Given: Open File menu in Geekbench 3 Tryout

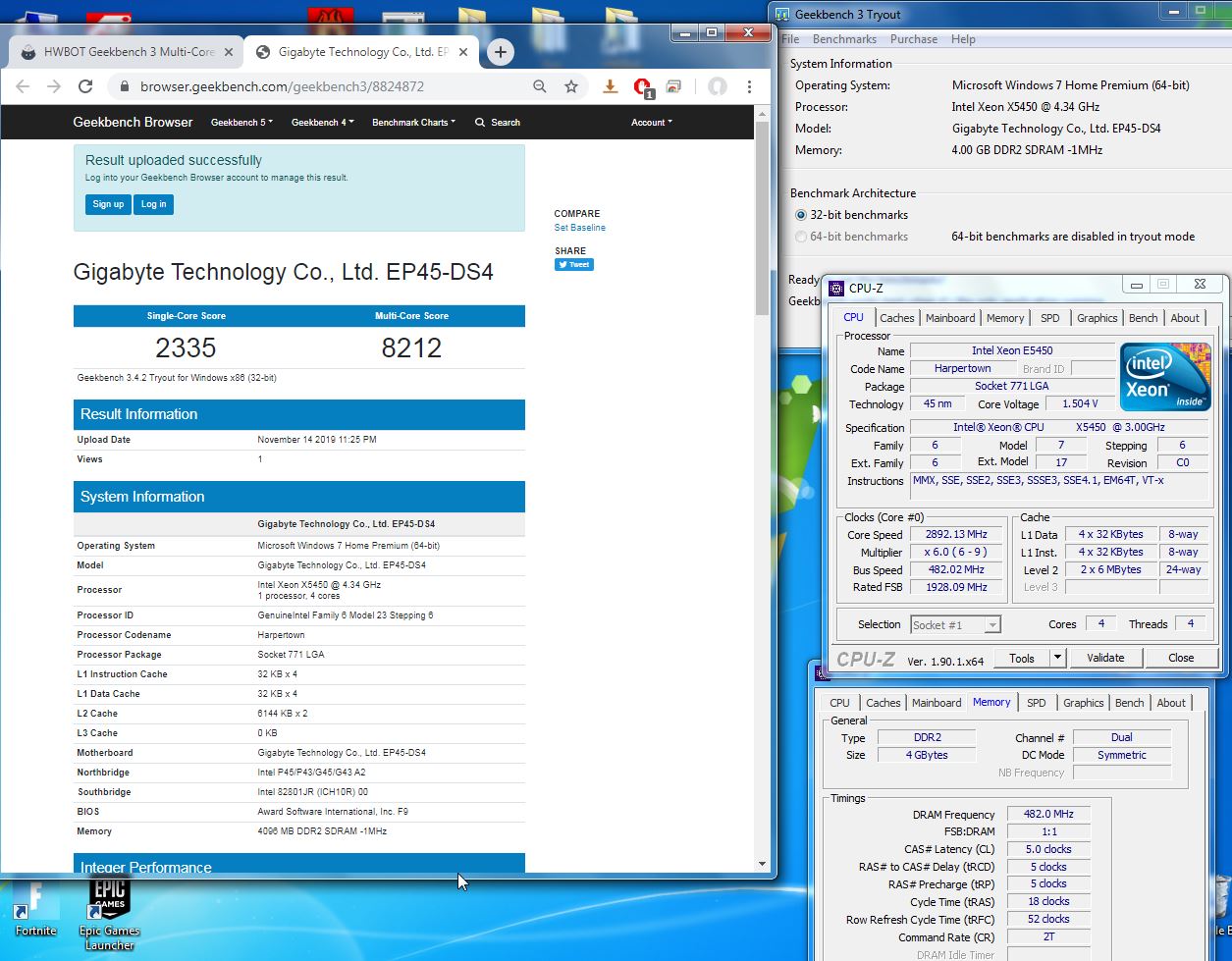Looking at the screenshot, I should coord(790,39).
